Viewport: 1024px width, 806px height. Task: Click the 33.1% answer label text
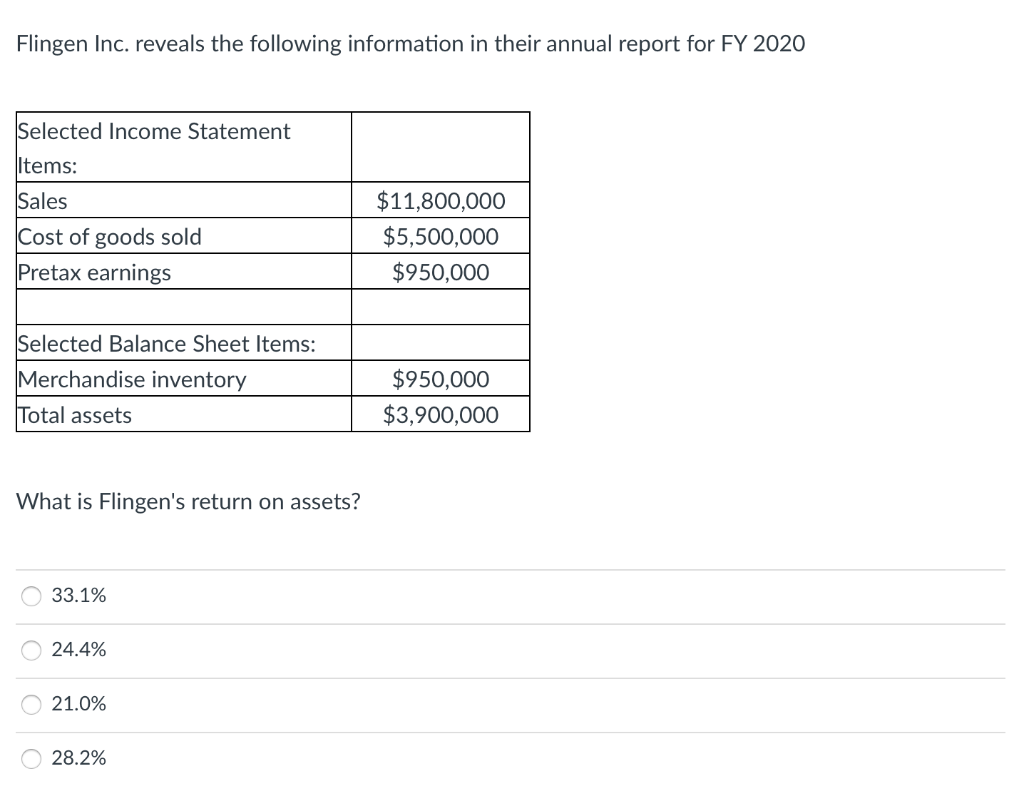pos(79,595)
